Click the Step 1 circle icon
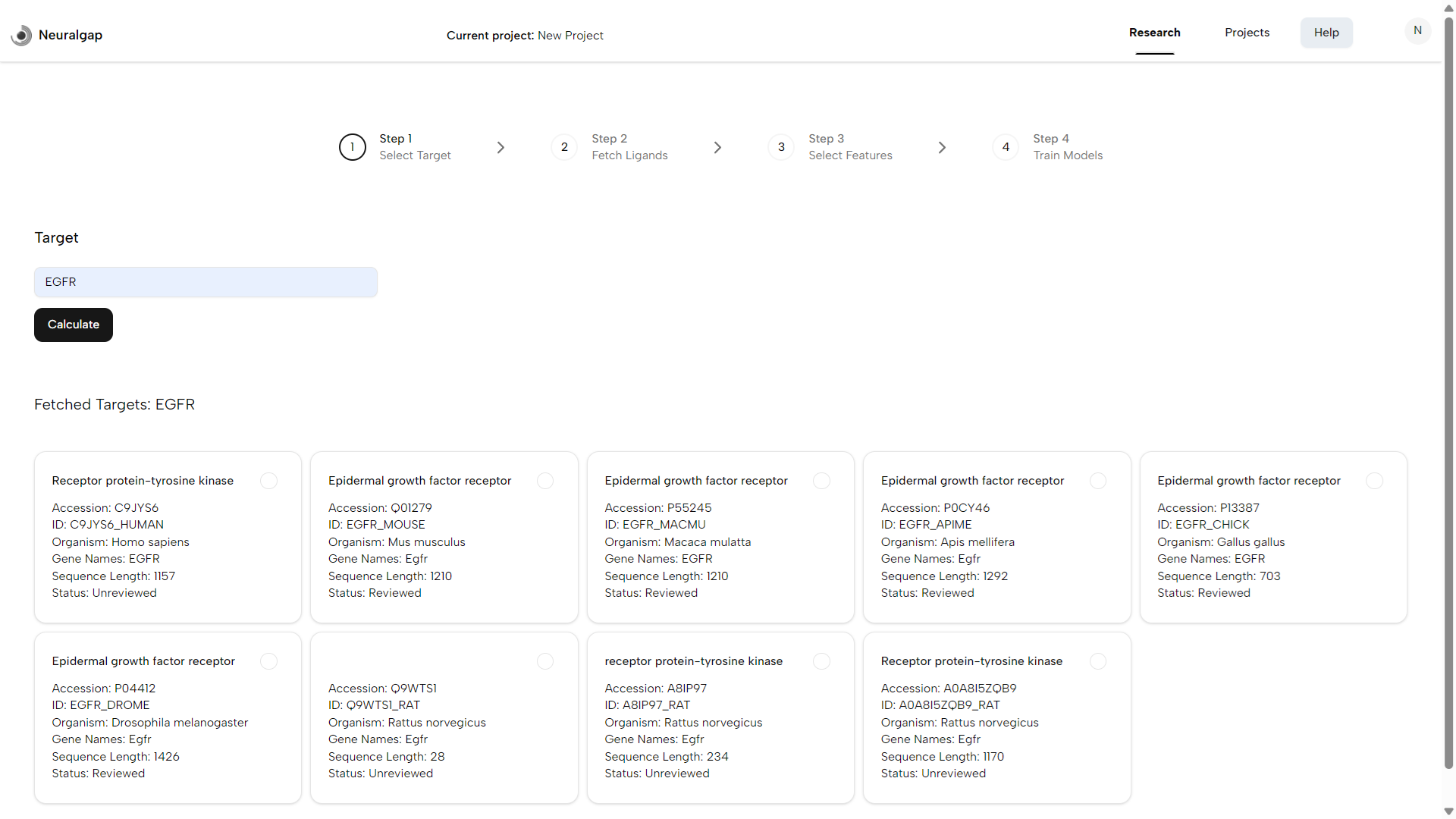 point(352,147)
